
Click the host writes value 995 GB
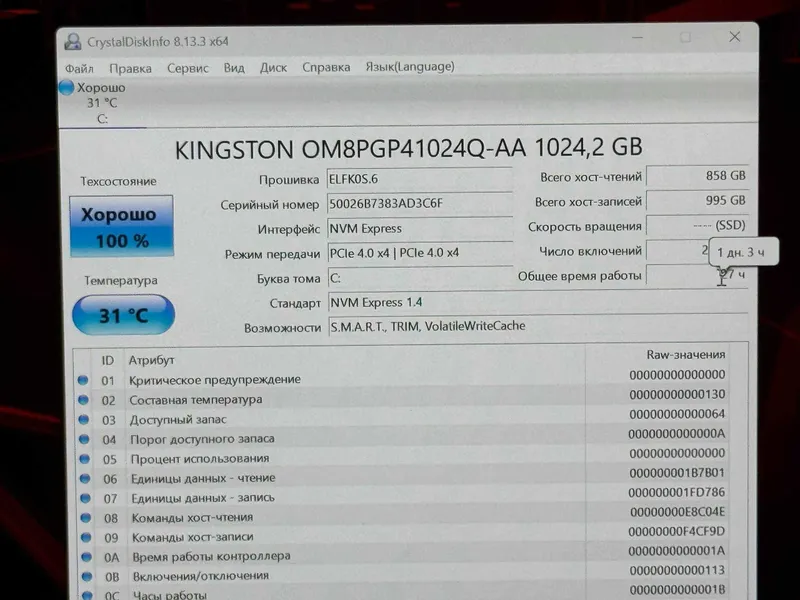tap(697, 201)
